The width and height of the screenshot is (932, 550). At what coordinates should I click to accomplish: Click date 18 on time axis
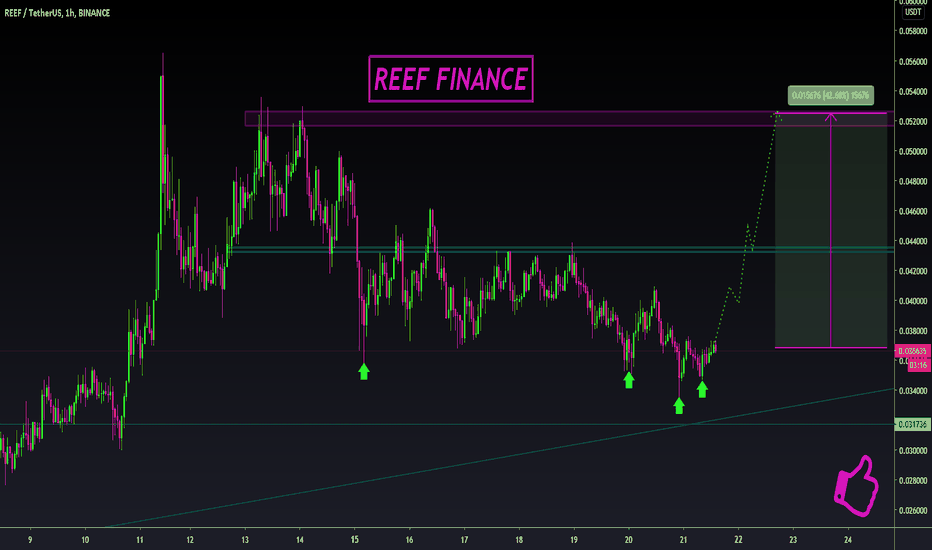[x=519, y=540]
